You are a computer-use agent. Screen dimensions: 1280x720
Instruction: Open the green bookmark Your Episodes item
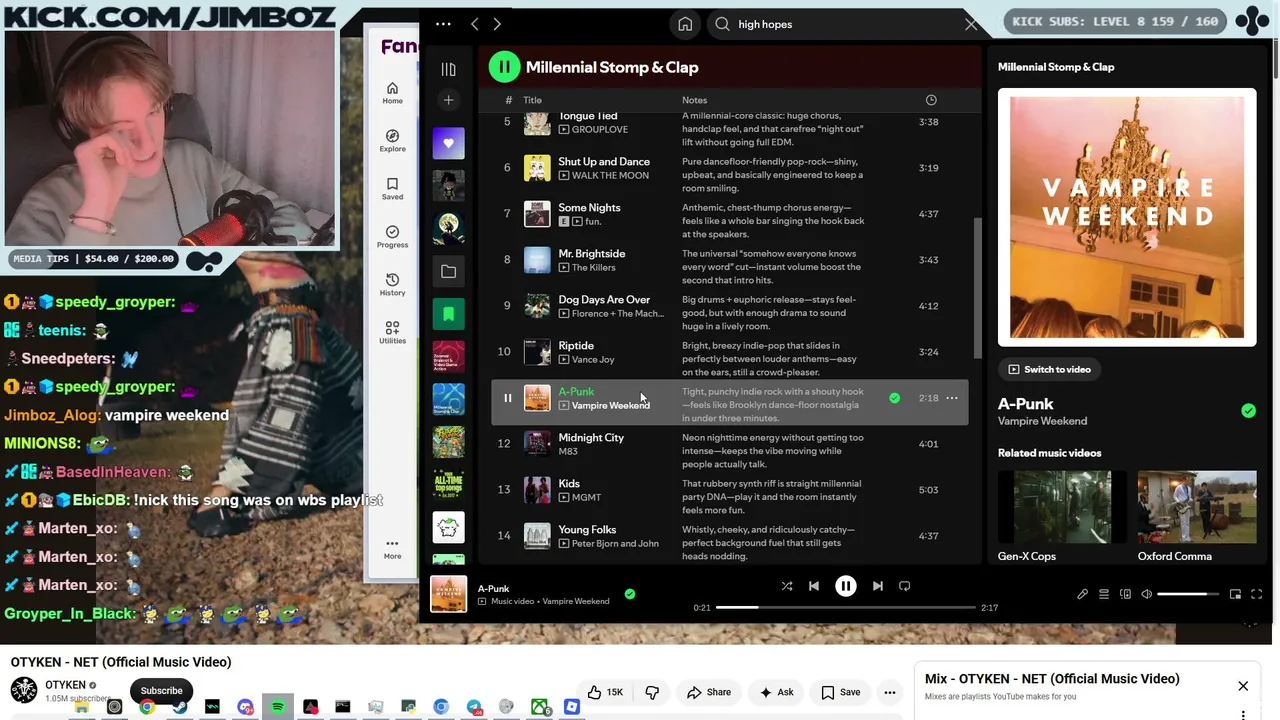tap(448, 314)
